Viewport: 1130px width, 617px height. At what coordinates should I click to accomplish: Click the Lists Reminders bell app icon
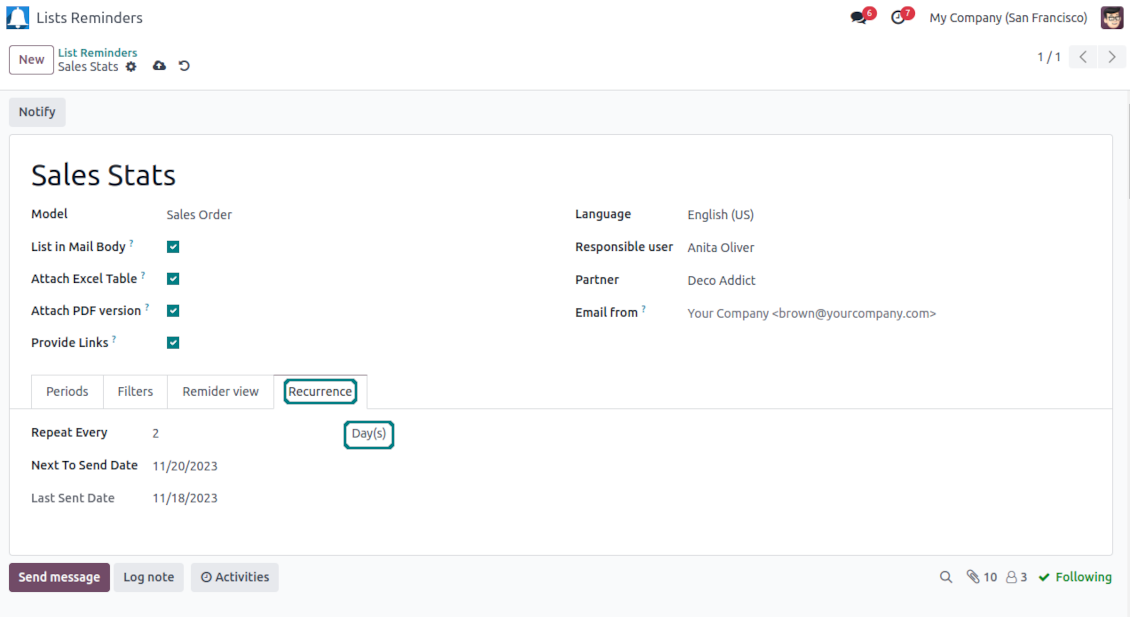click(18, 18)
